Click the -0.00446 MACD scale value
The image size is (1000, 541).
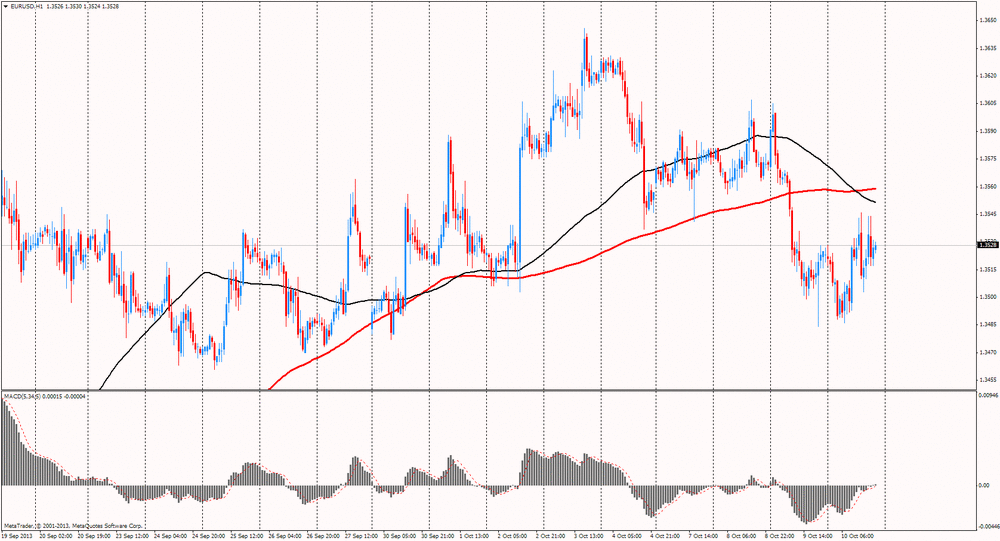point(989,526)
